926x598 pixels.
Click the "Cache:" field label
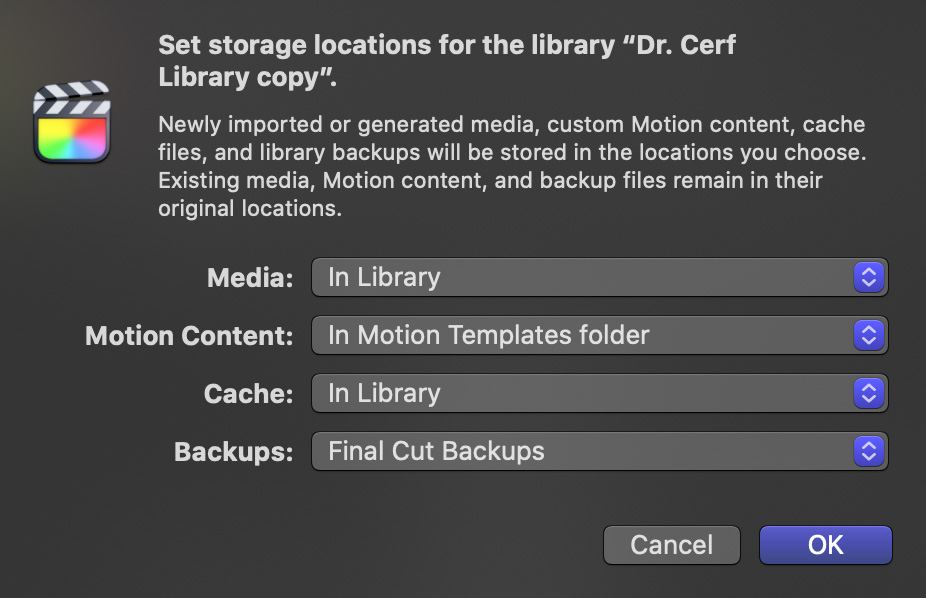(x=248, y=394)
